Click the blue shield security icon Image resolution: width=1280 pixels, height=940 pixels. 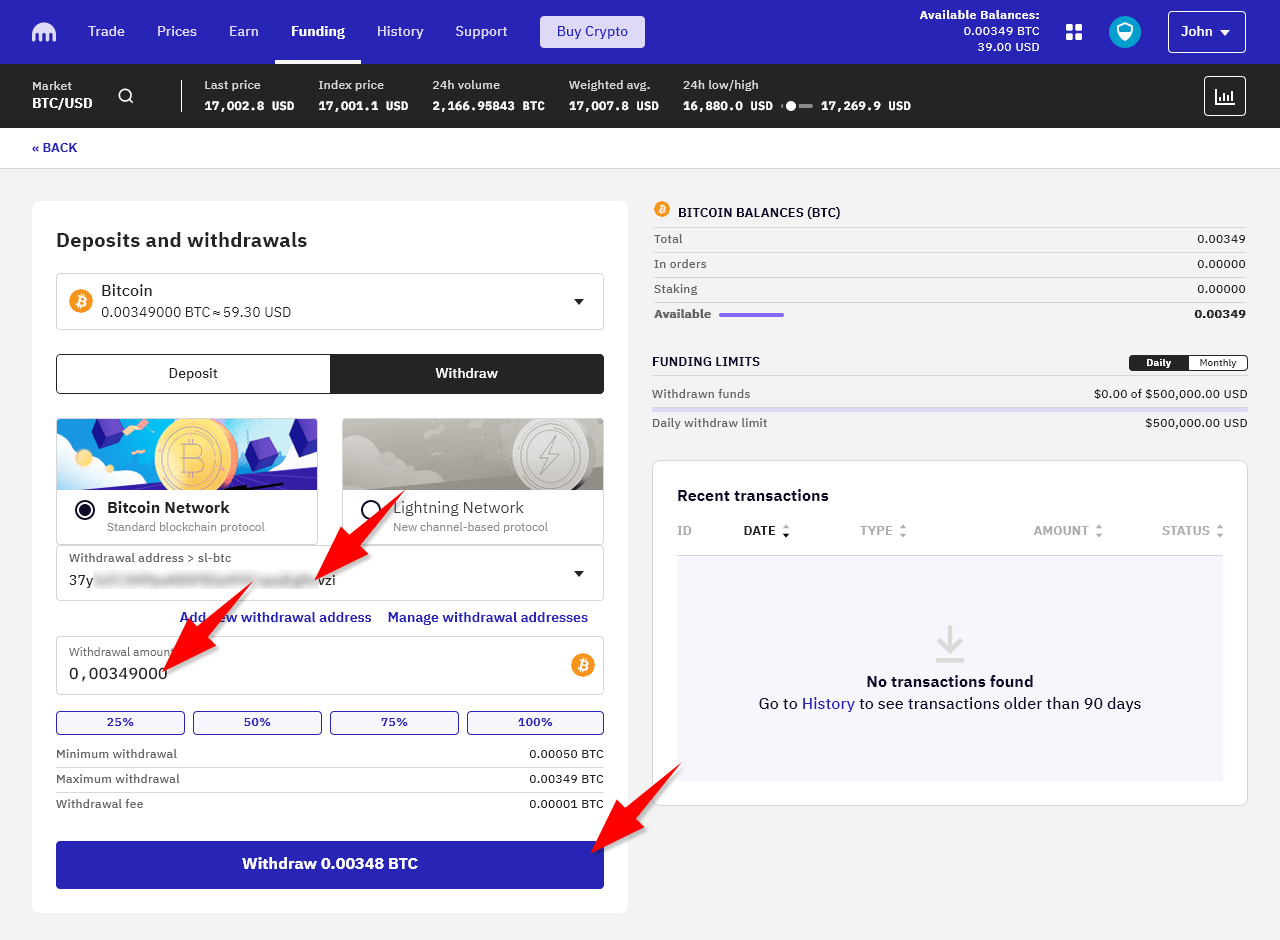pos(1125,32)
